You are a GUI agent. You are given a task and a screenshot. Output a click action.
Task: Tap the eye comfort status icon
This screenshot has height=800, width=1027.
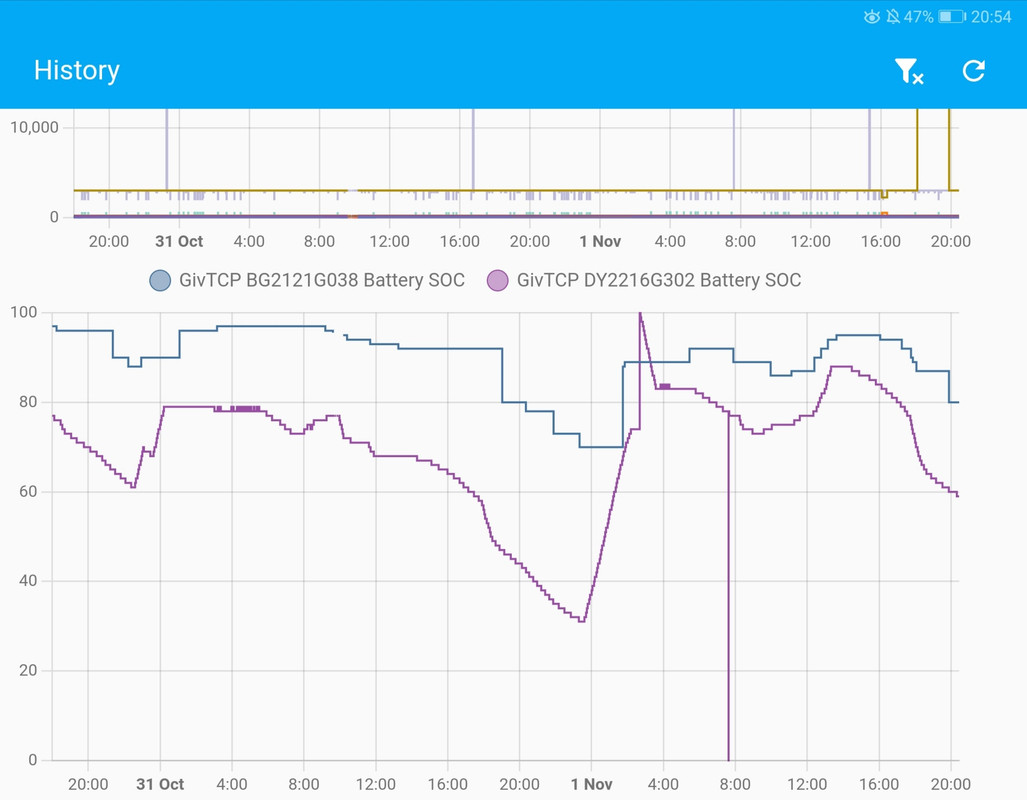(871, 17)
